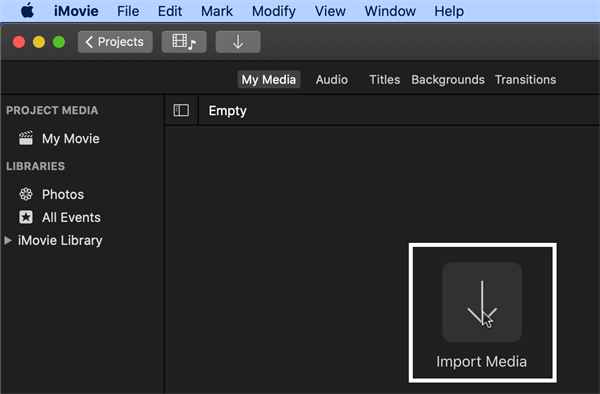Click the Import Media label
600x394 pixels.
click(481, 361)
